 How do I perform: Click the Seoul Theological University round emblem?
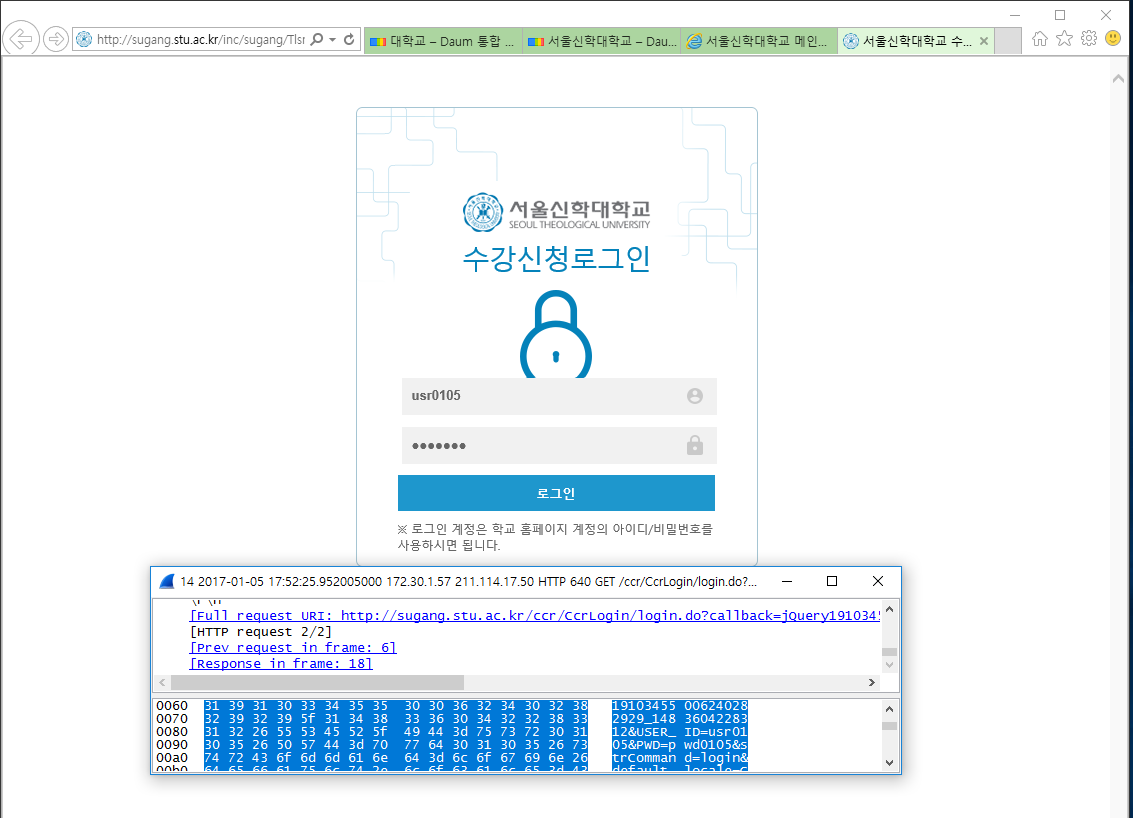pos(483,212)
